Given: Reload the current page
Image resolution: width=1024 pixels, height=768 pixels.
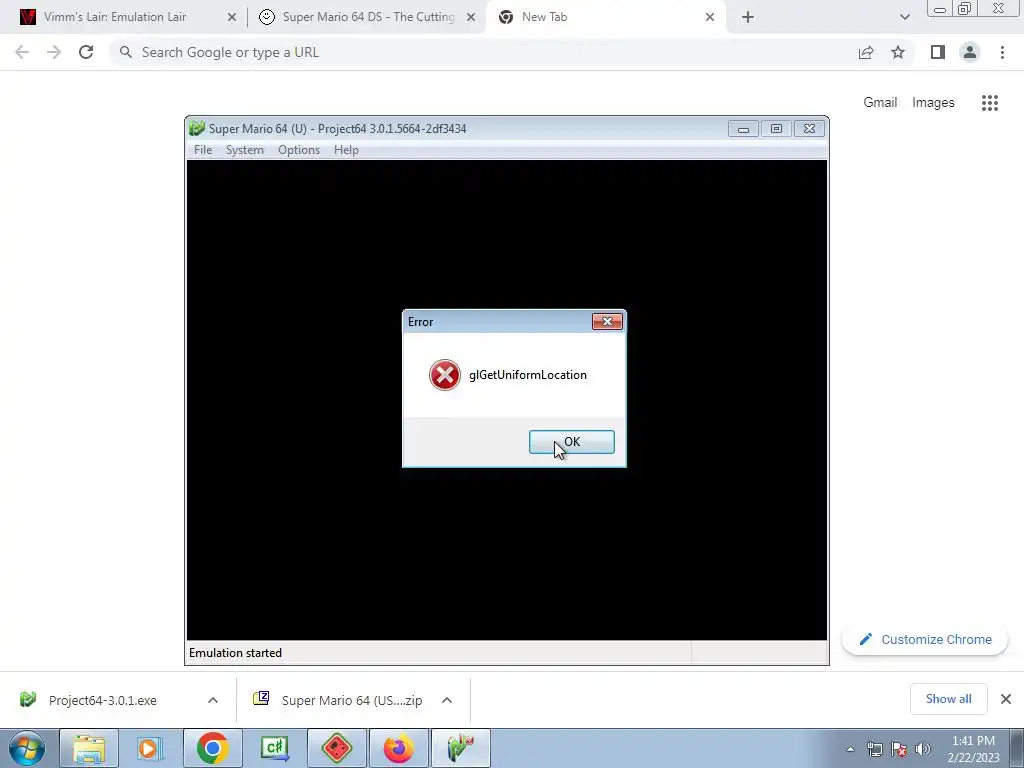Looking at the screenshot, I should tap(86, 52).
